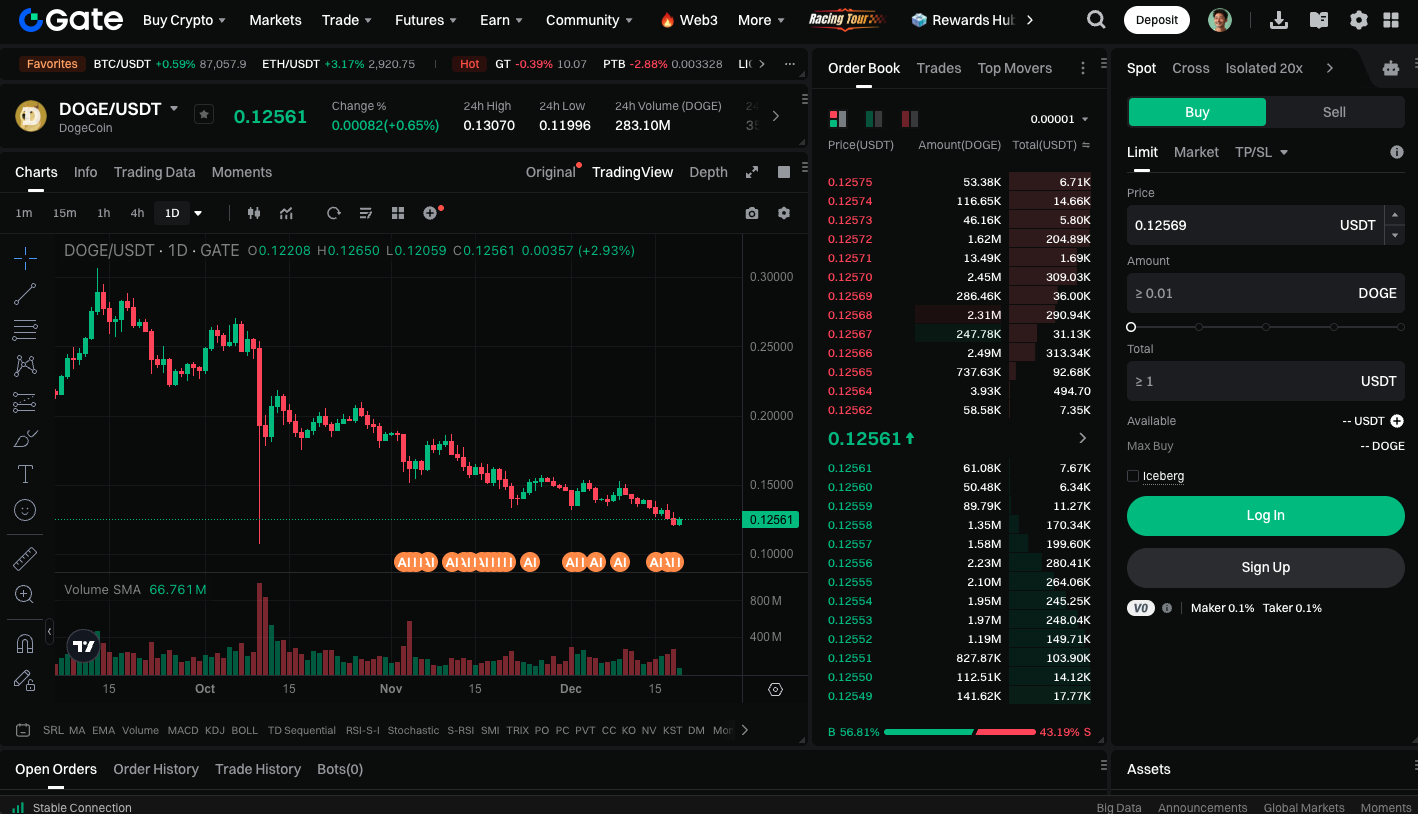The height and width of the screenshot is (814, 1418).
Task: Switch to the Depth chart view
Action: 709,172
